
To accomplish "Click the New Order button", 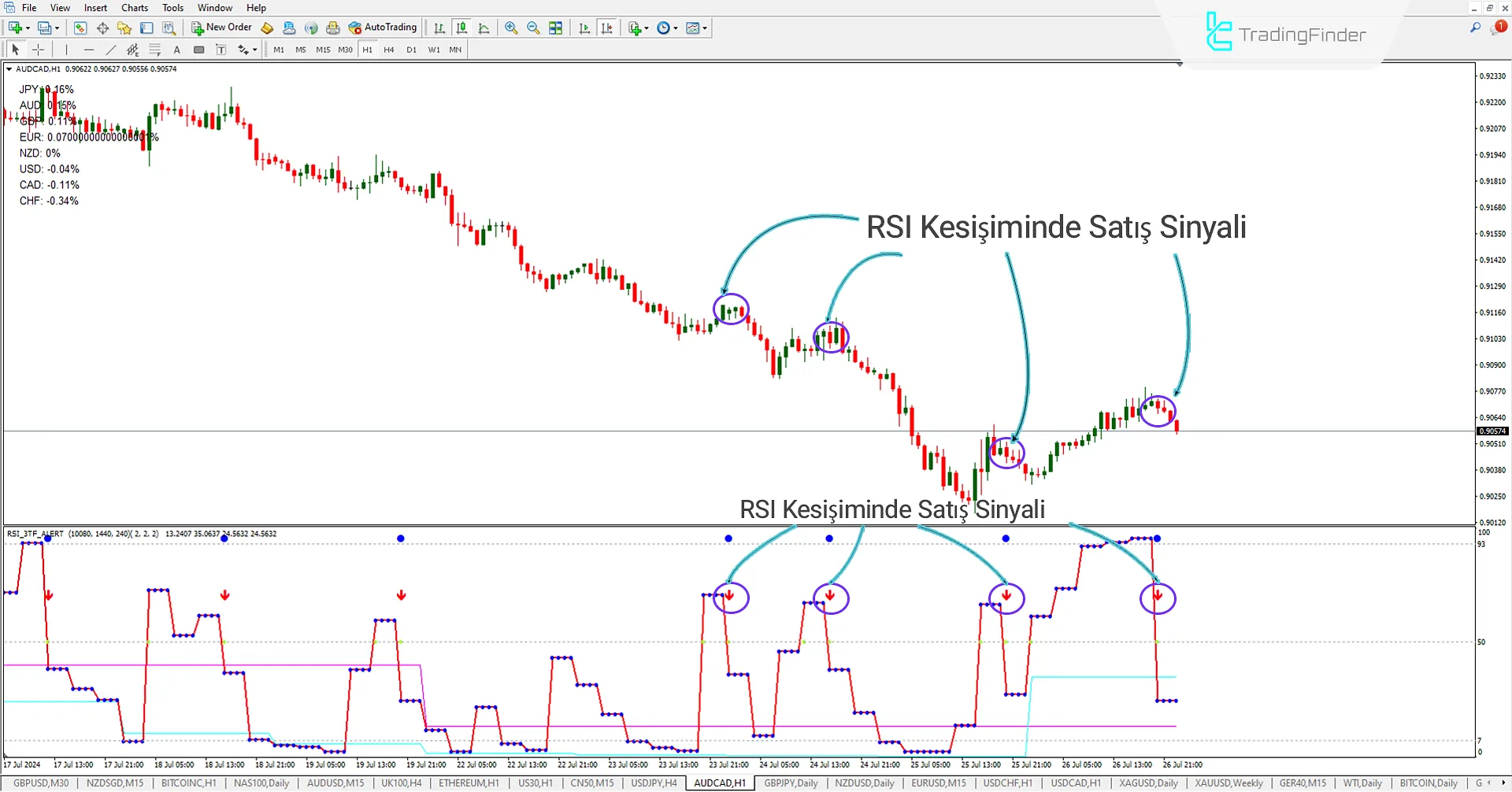I will pos(221,28).
